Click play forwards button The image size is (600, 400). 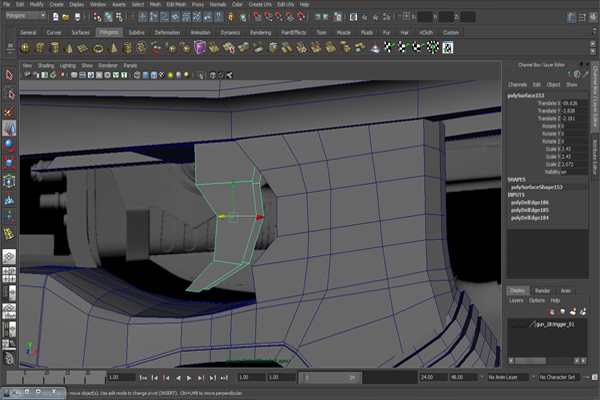click(x=189, y=378)
